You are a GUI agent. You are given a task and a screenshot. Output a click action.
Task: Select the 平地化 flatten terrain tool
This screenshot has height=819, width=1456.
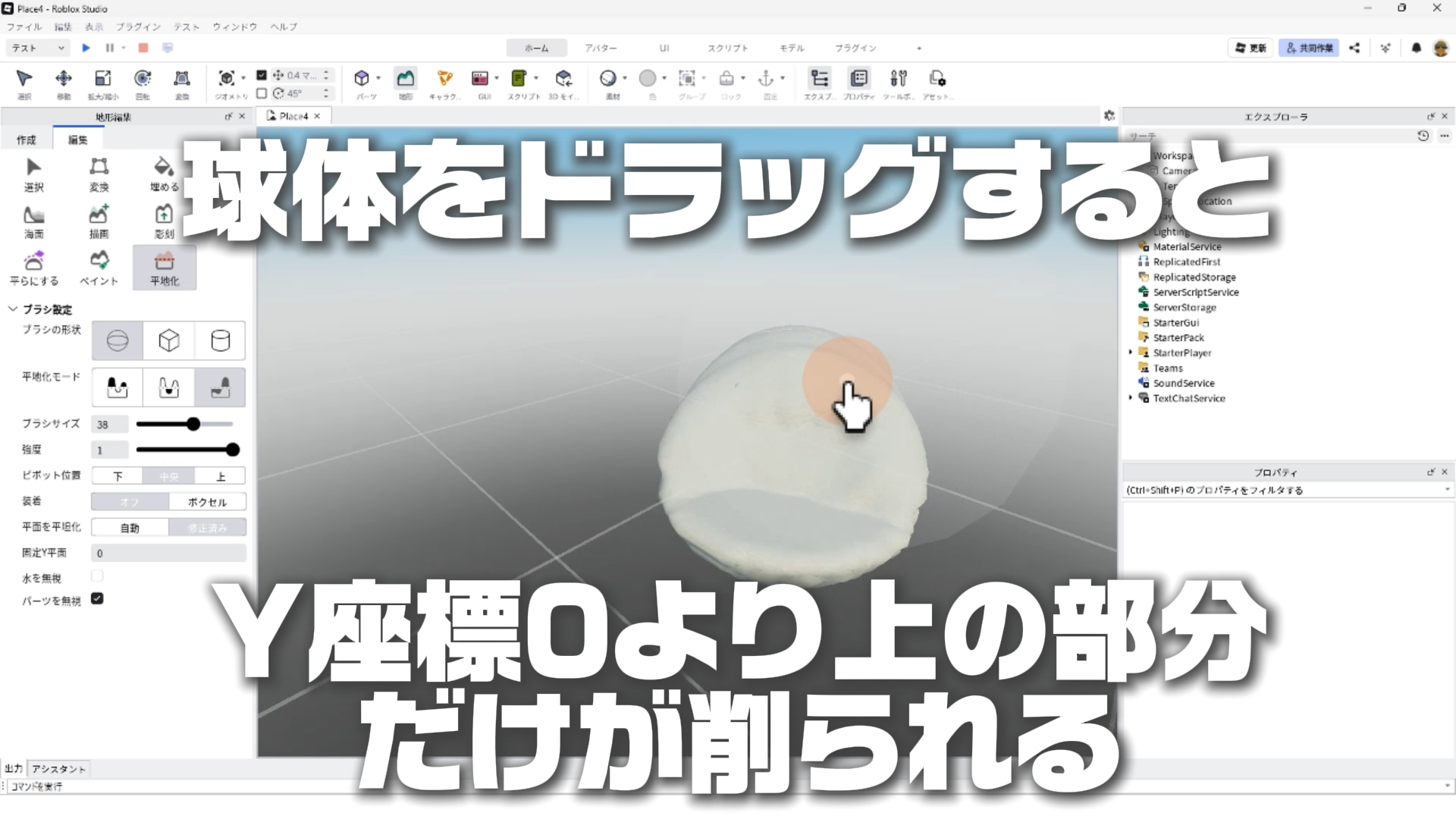[x=164, y=267]
